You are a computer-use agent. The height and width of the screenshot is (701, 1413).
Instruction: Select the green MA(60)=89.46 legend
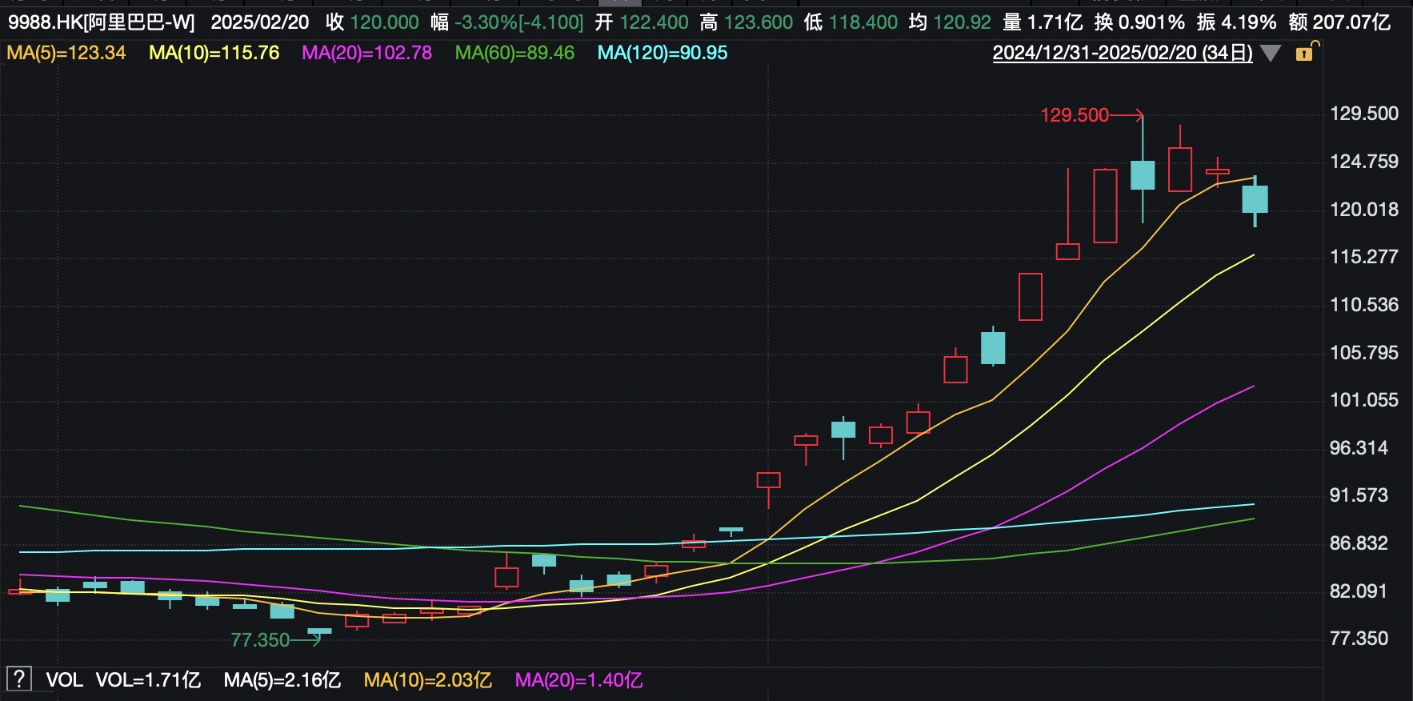(x=515, y=53)
